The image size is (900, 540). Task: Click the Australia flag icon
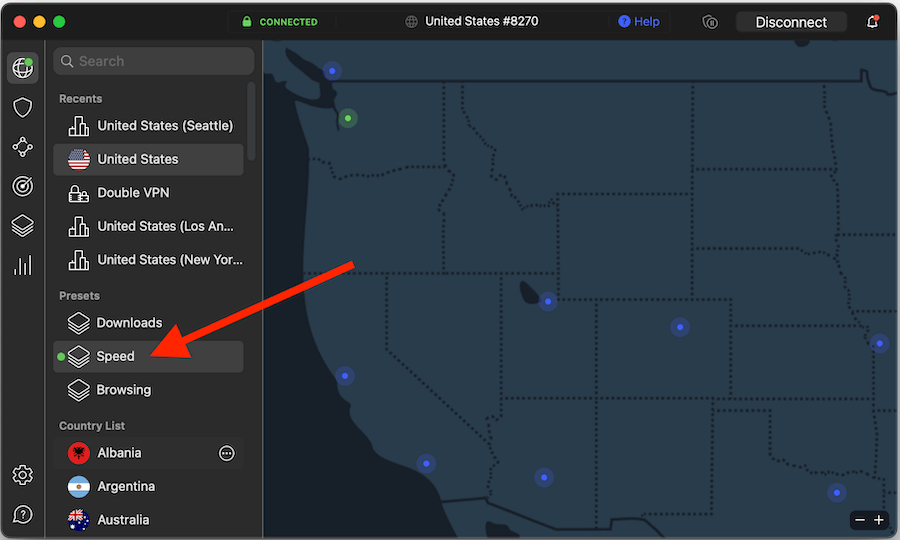point(79,520)
